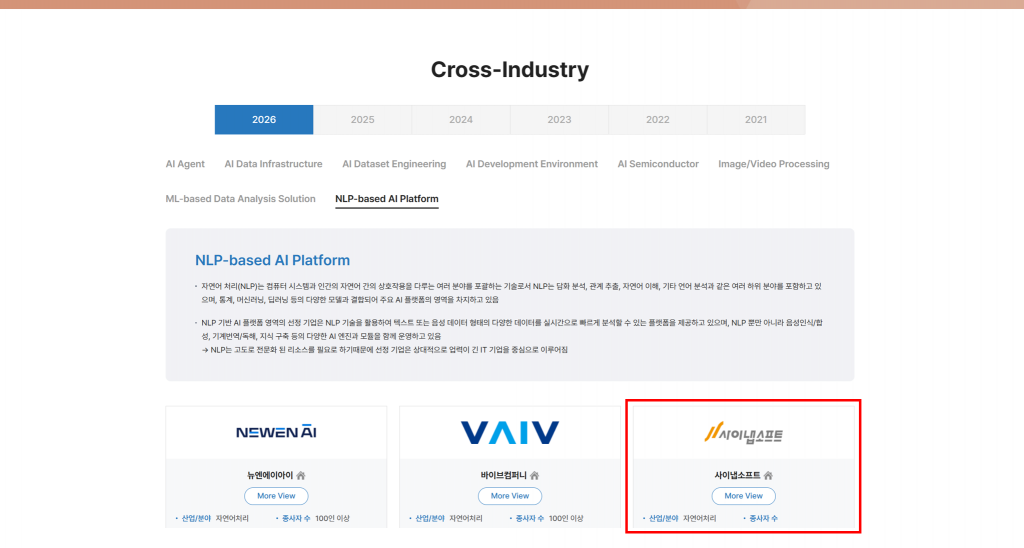This screenshot has height=548, width=1024.
Task: Go to the Image/Video Processing category
Action: (773, 164)
